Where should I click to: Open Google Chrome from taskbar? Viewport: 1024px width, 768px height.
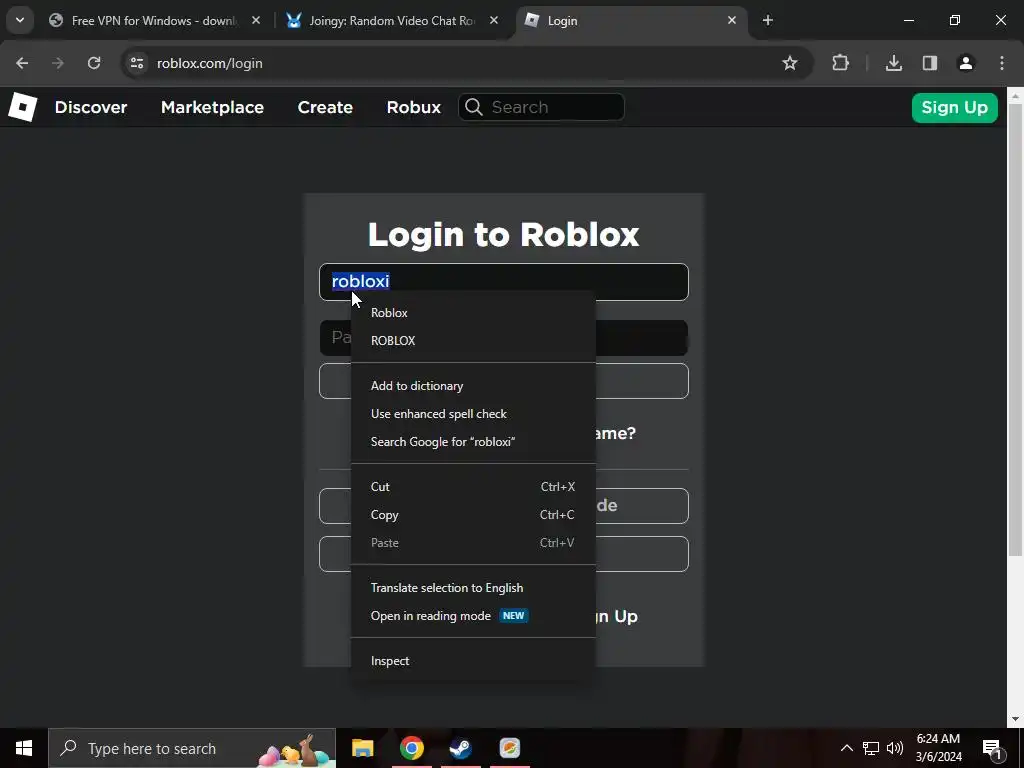pyautogui.click(x=411, y=748)
